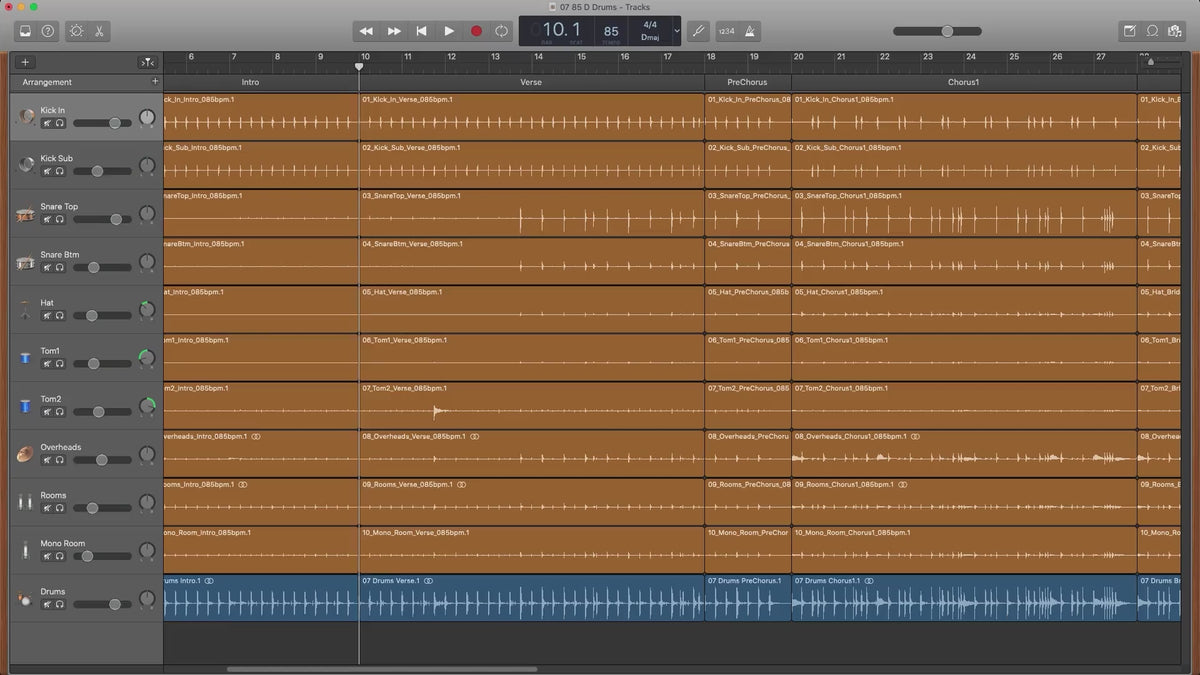Select the PreChorus arrangement marker
The image size is (1200, 675).
point(747,82)
